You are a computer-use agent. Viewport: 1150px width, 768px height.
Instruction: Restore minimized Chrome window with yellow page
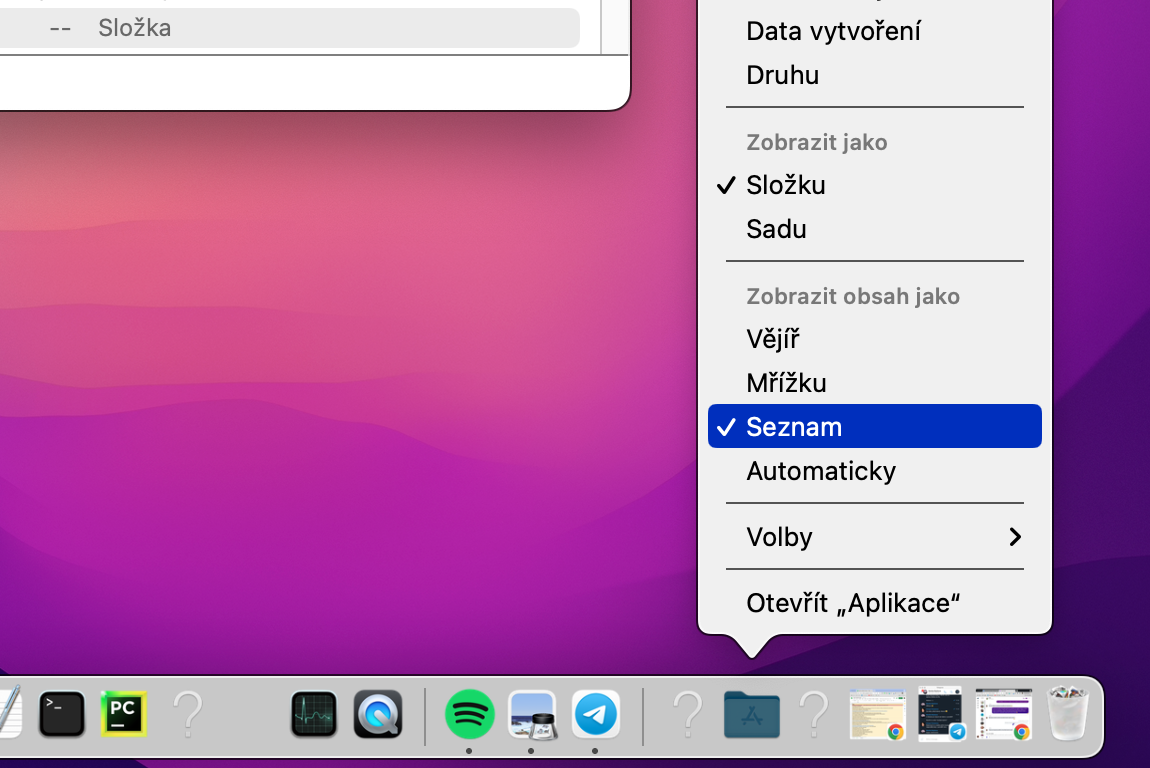(877, 714)
